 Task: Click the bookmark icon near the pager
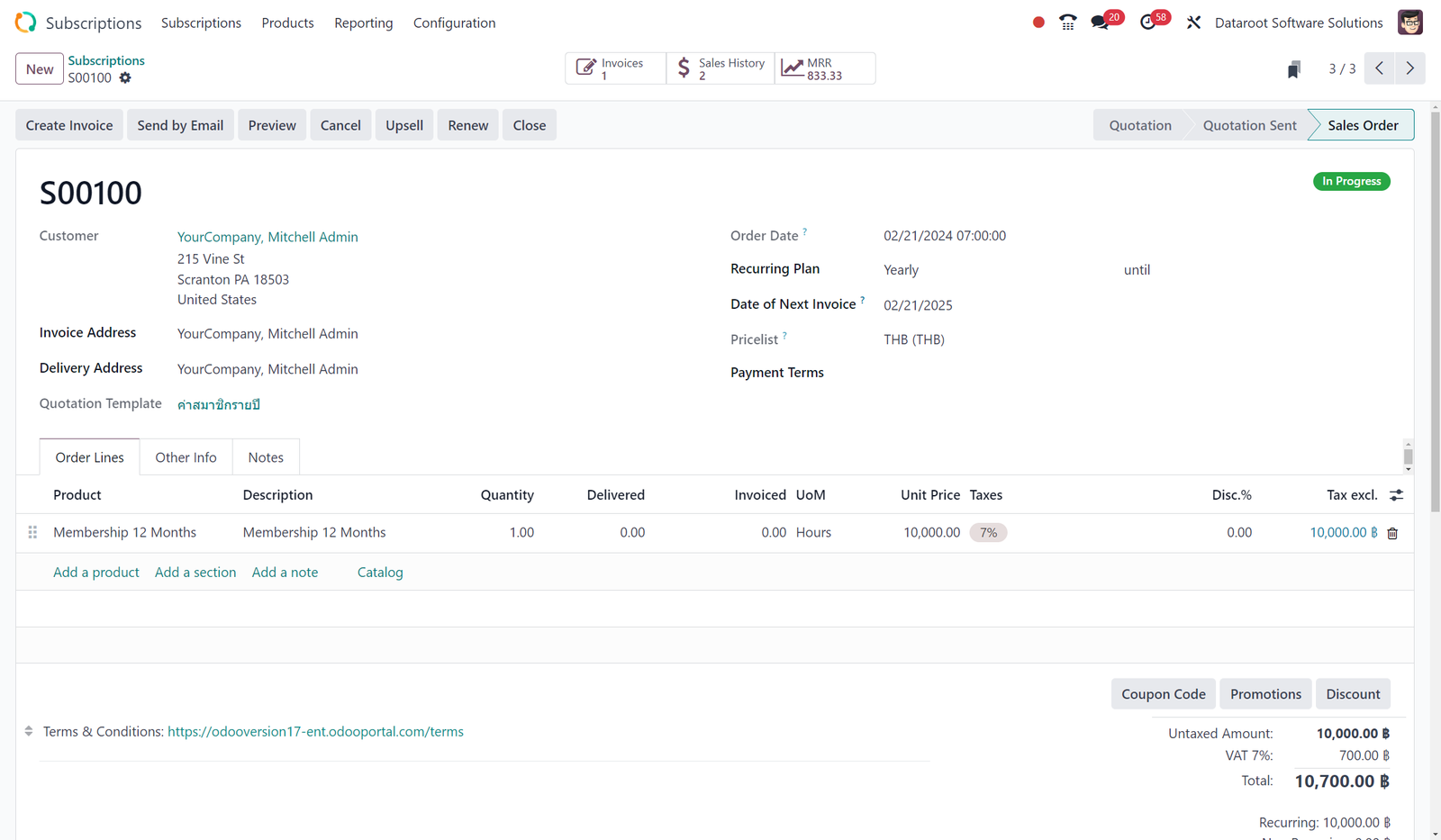(1293, 69)
